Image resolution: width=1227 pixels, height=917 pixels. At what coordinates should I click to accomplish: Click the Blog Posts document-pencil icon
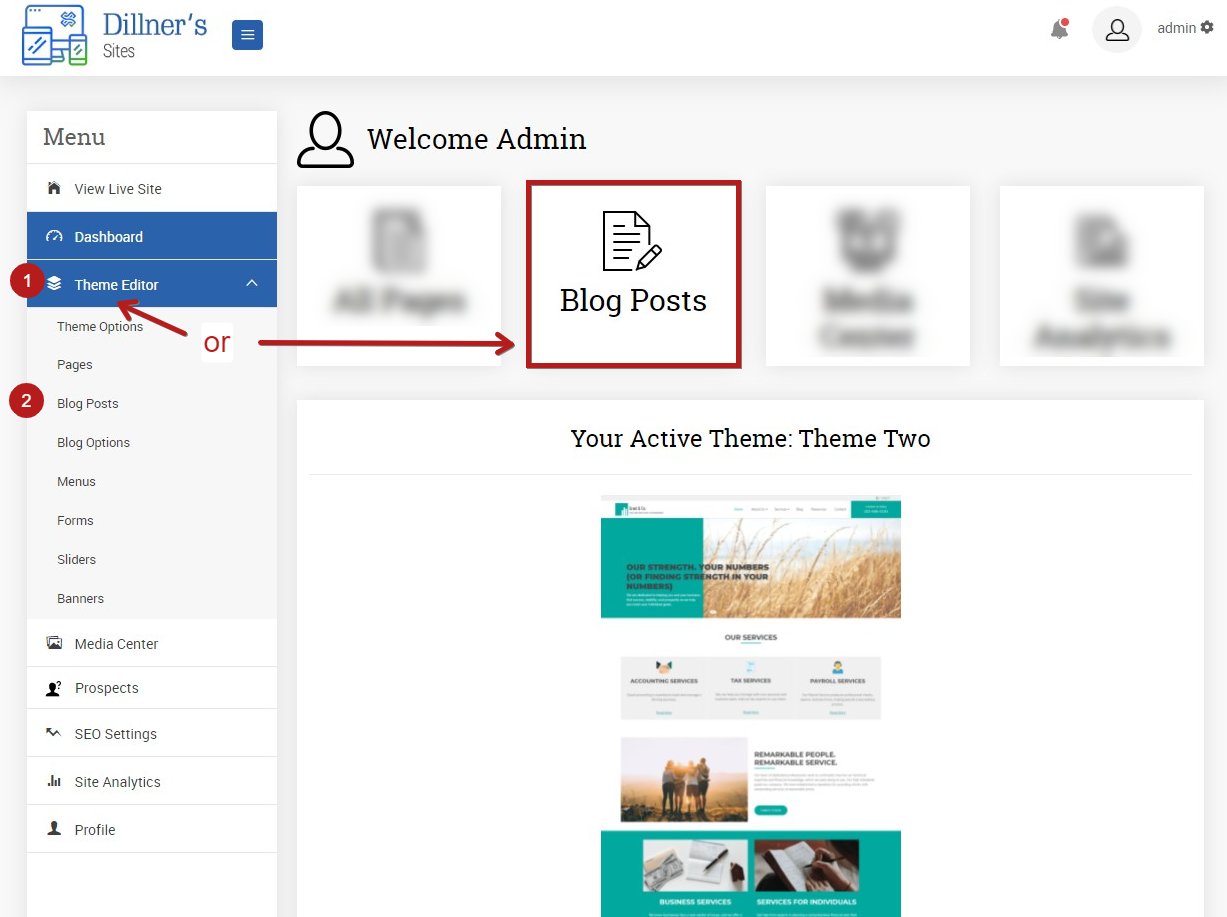point(632,241)
